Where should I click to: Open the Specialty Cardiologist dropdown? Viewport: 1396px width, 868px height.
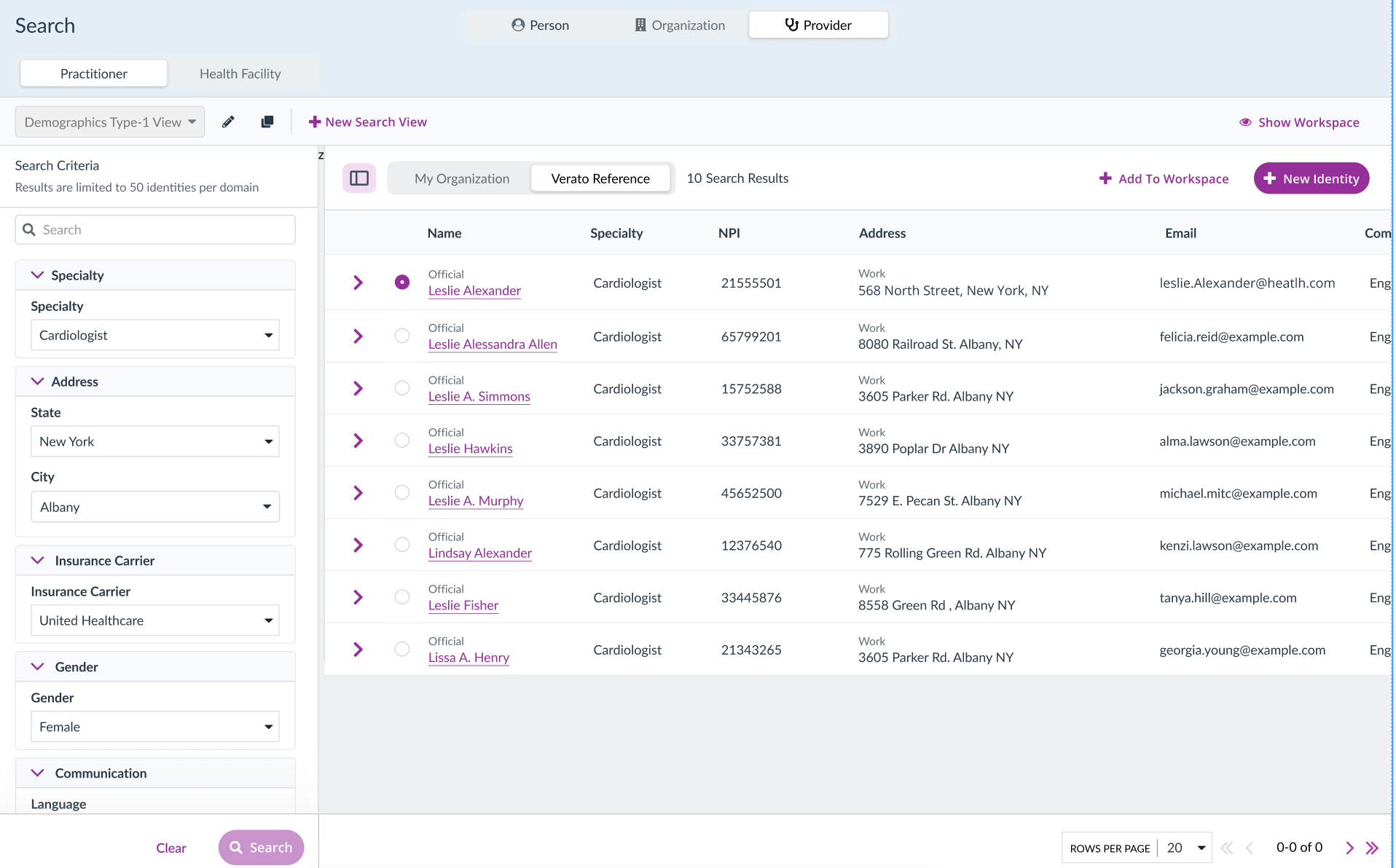[155, 335]
